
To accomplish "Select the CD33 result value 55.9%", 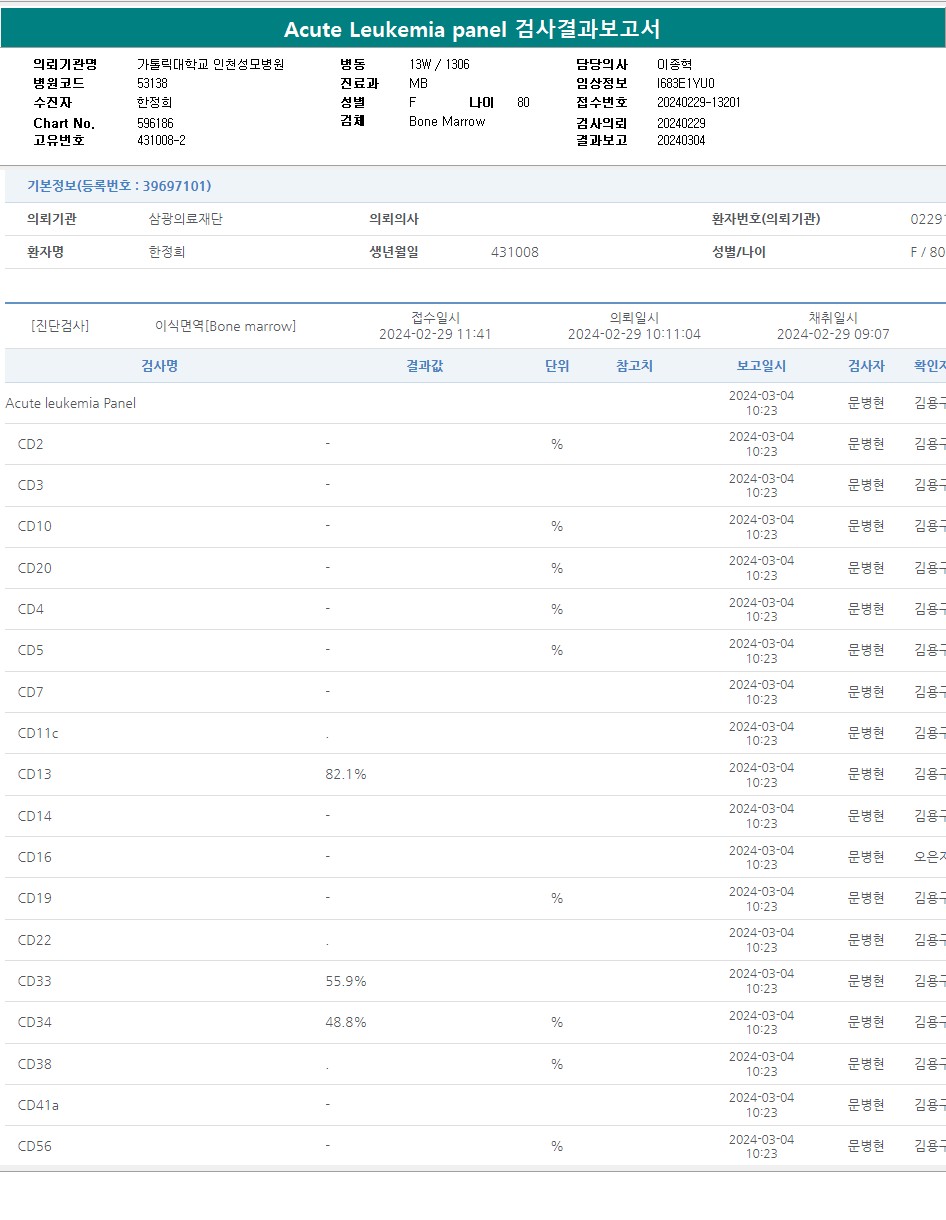I will [346, 981].
